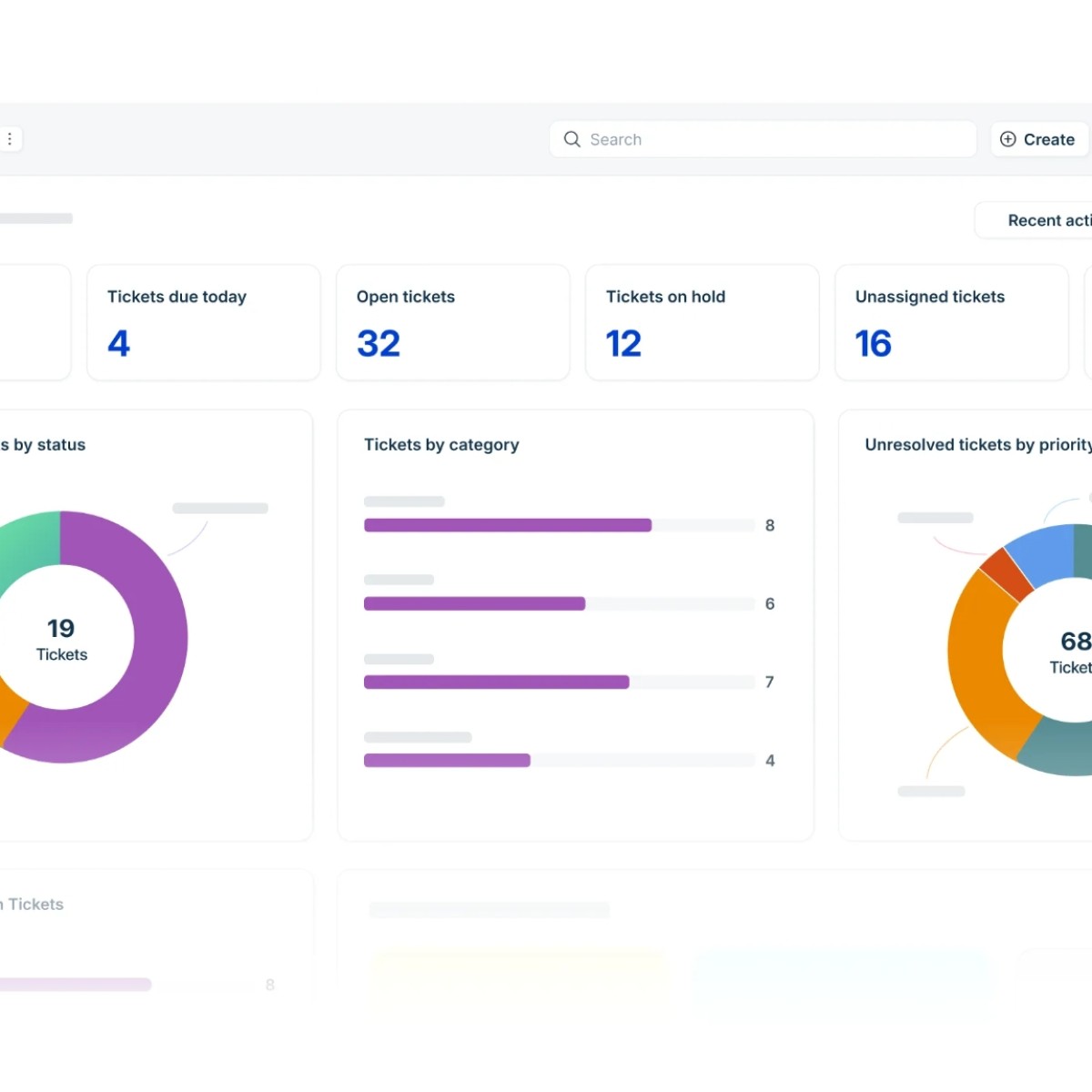Open the Unassigned tickets card
Screen dimensions: 1092x1092
pos(951,322)
